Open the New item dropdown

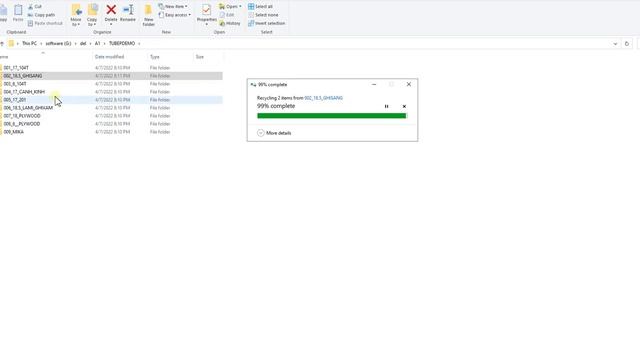173,7
